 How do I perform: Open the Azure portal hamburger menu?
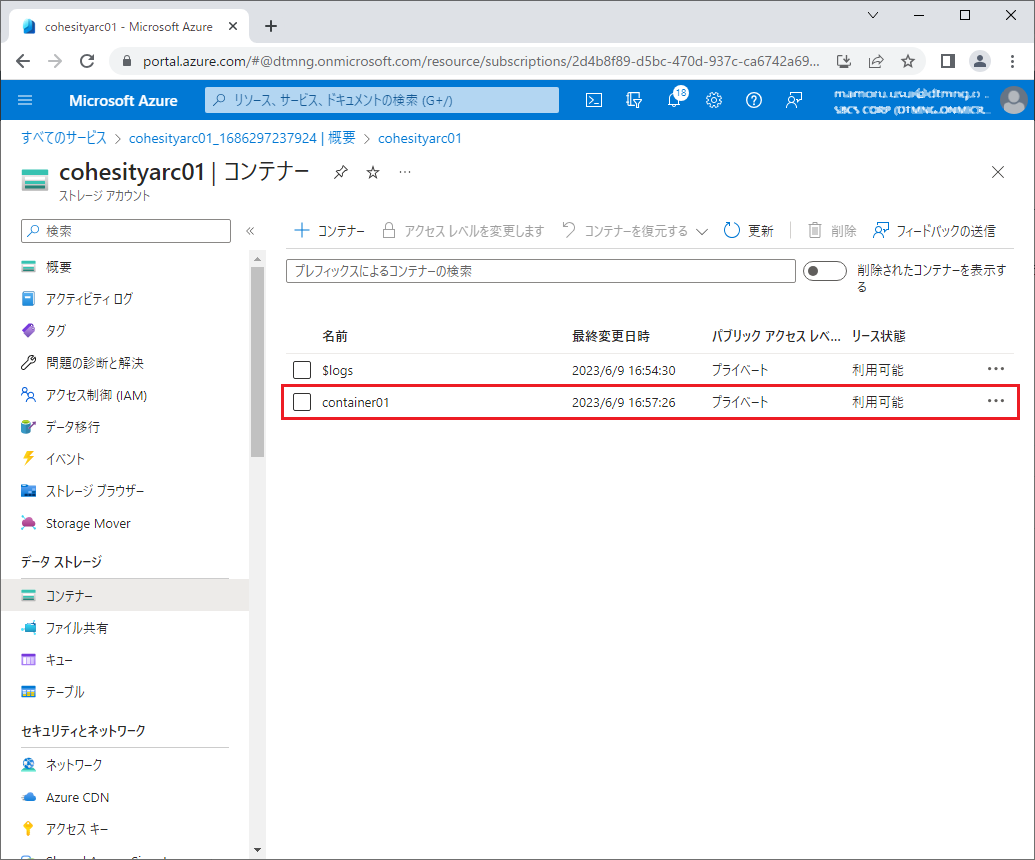coord(25,100)
